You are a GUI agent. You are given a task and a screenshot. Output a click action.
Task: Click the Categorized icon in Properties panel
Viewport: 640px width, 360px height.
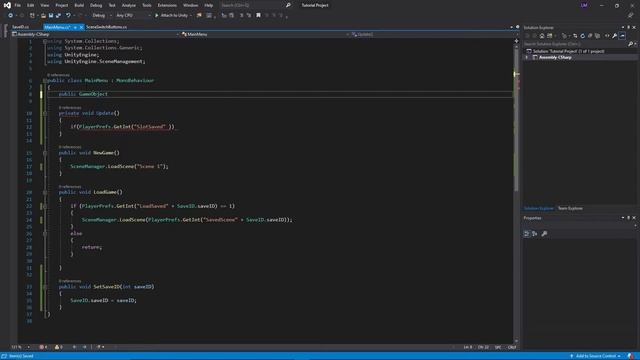click(x=527, y=233)
